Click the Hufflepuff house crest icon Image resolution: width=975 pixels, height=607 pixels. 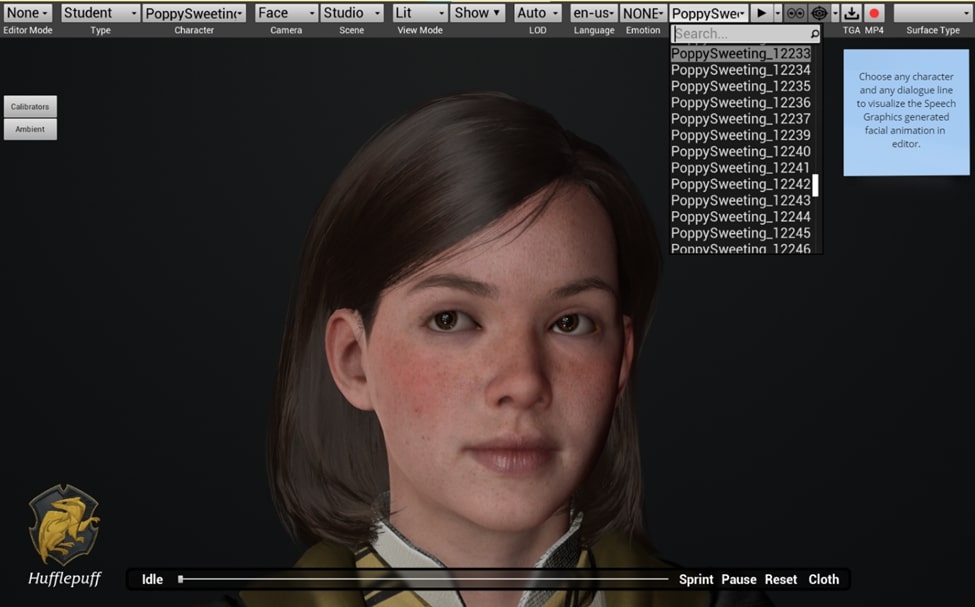[64, 525]
